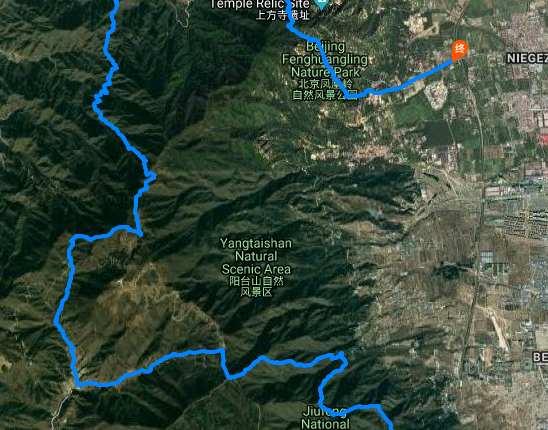Click the orange 终 end-point marker

[459, 51]
